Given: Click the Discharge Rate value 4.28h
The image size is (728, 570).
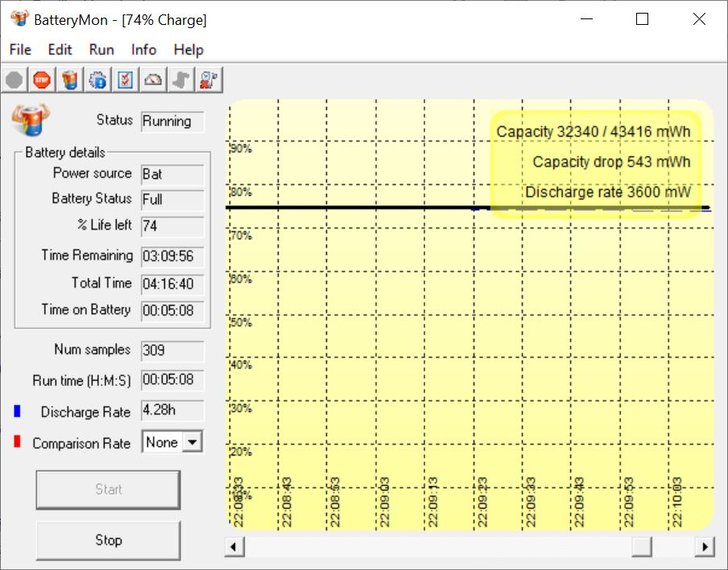Looking at the screenshot, I should pos(172,411).
